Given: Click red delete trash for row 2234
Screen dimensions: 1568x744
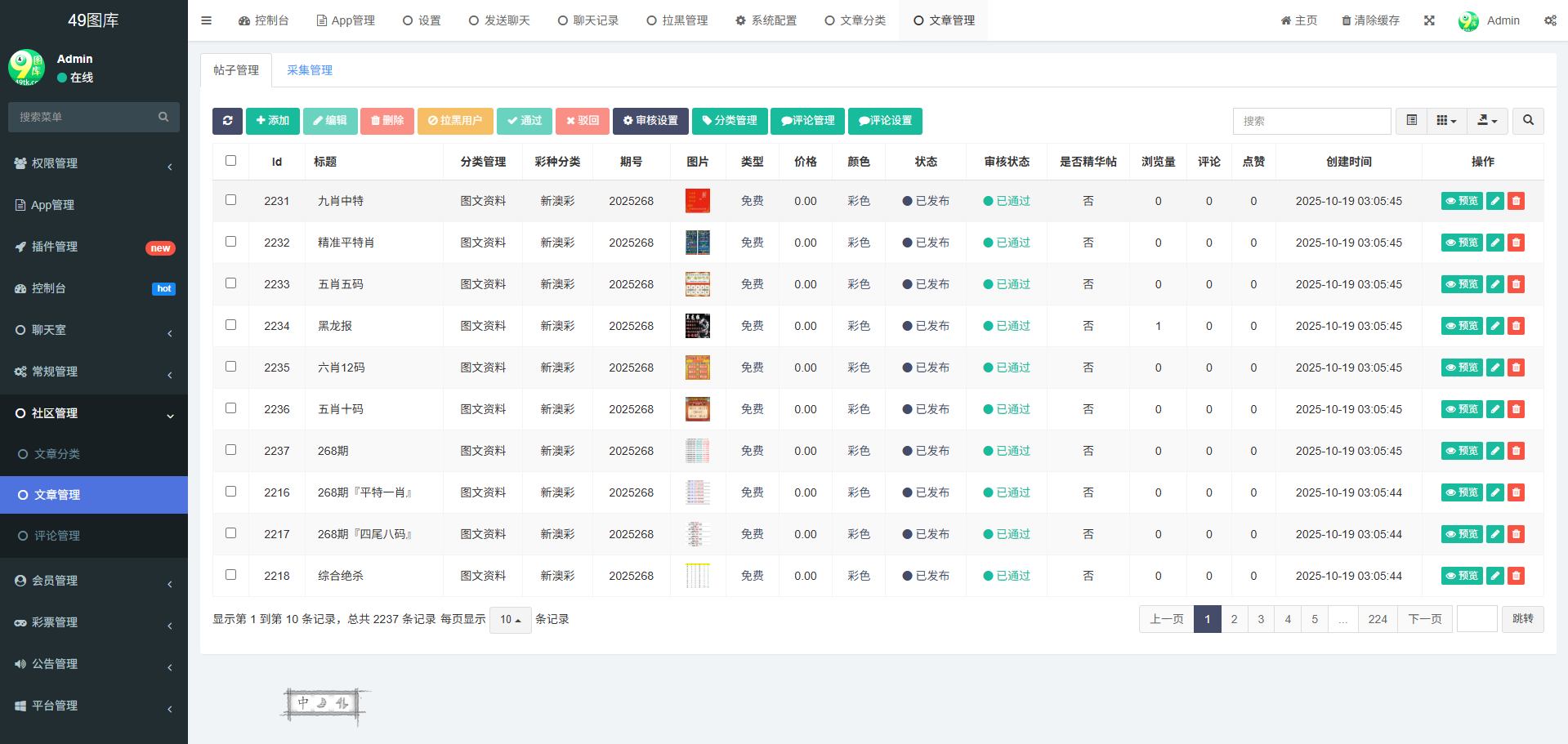Looking at the screenshot, I should (x=1516, y=326).
